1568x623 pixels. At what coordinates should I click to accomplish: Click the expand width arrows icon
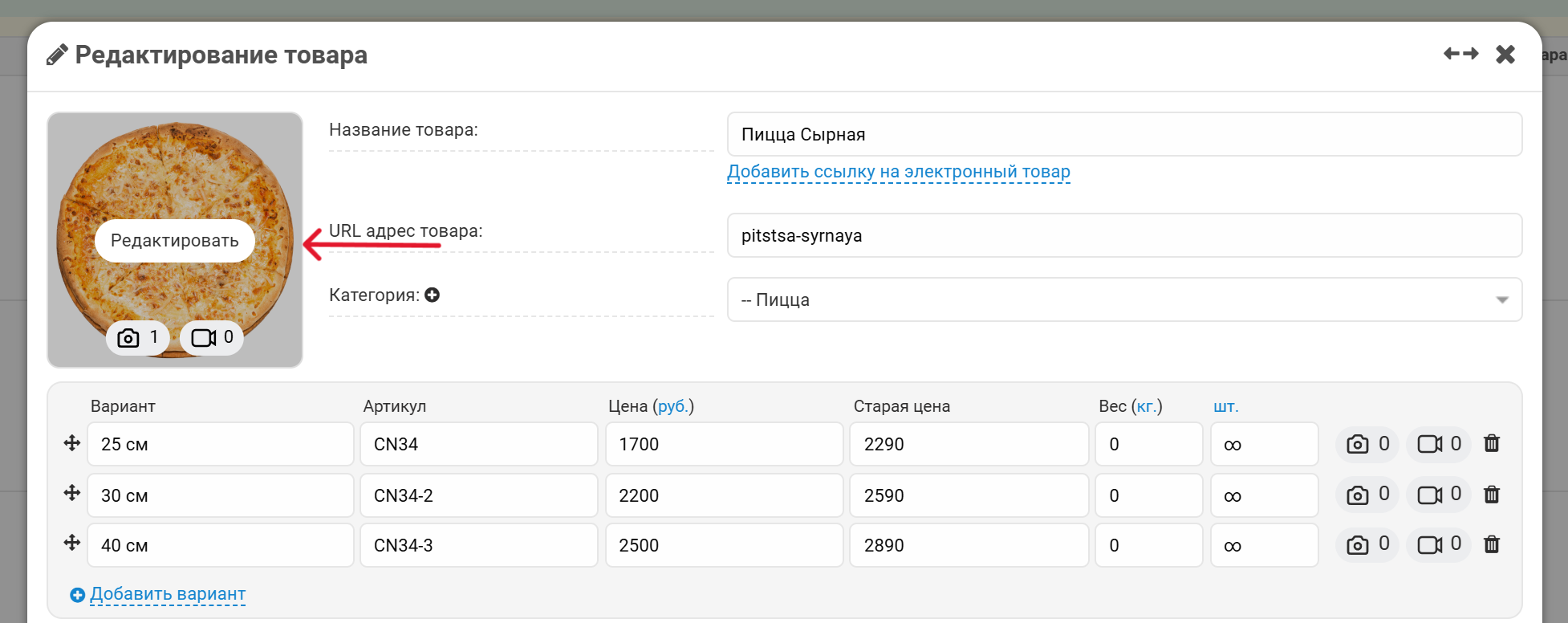click(1460, 54)
